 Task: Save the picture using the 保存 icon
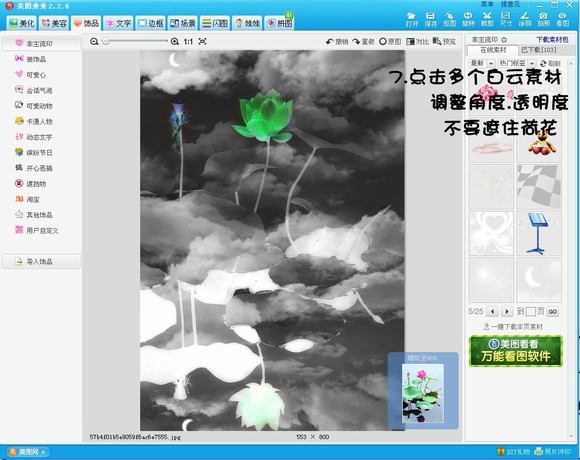point(430,19)
